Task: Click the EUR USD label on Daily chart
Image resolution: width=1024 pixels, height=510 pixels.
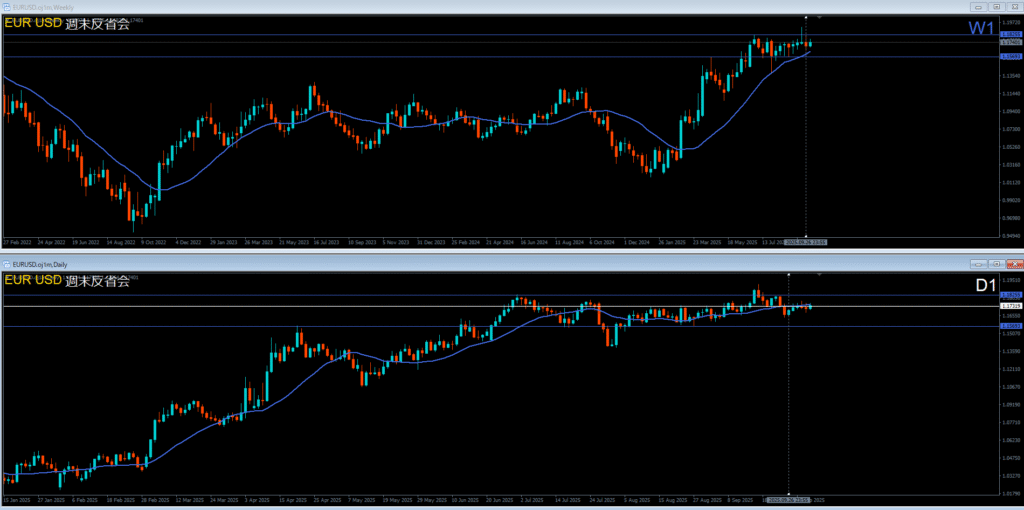Action: 33,281
